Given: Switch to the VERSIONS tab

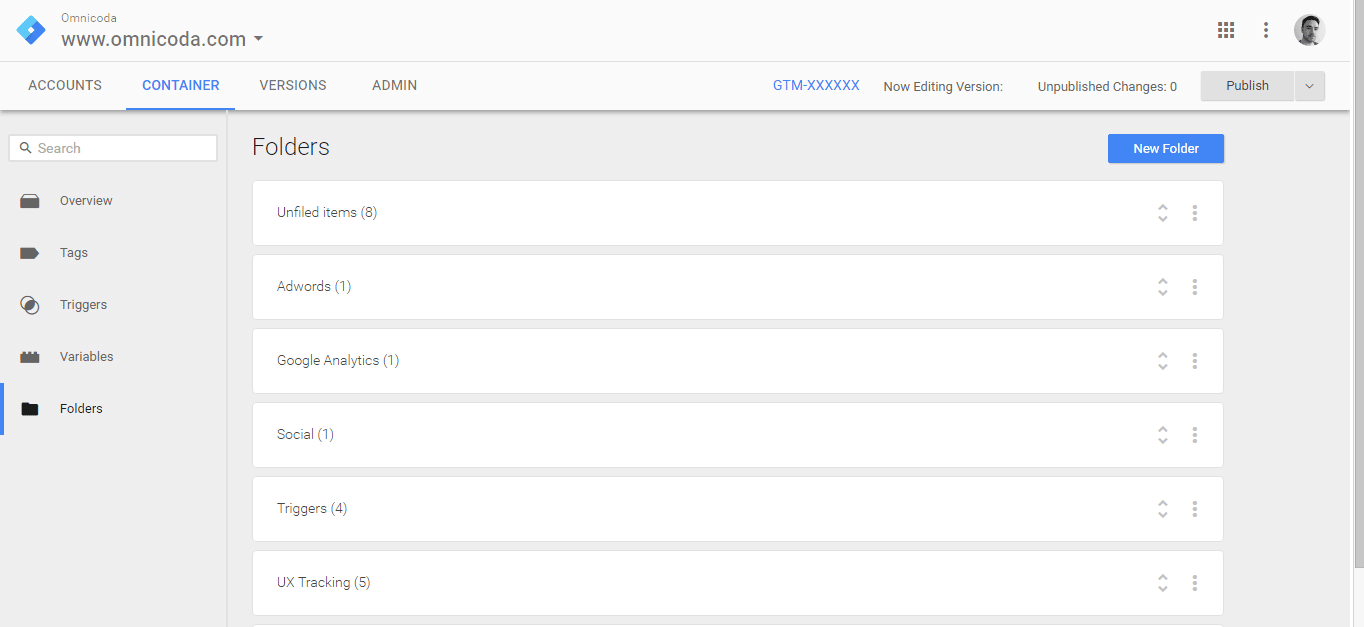Looking at the screenshot, I should point(292,85).
